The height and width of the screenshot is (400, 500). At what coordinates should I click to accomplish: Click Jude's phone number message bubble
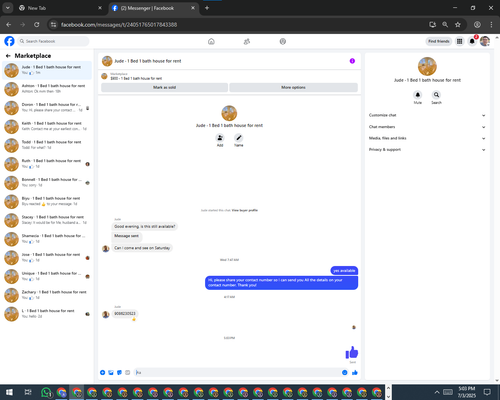click(125, 314)
